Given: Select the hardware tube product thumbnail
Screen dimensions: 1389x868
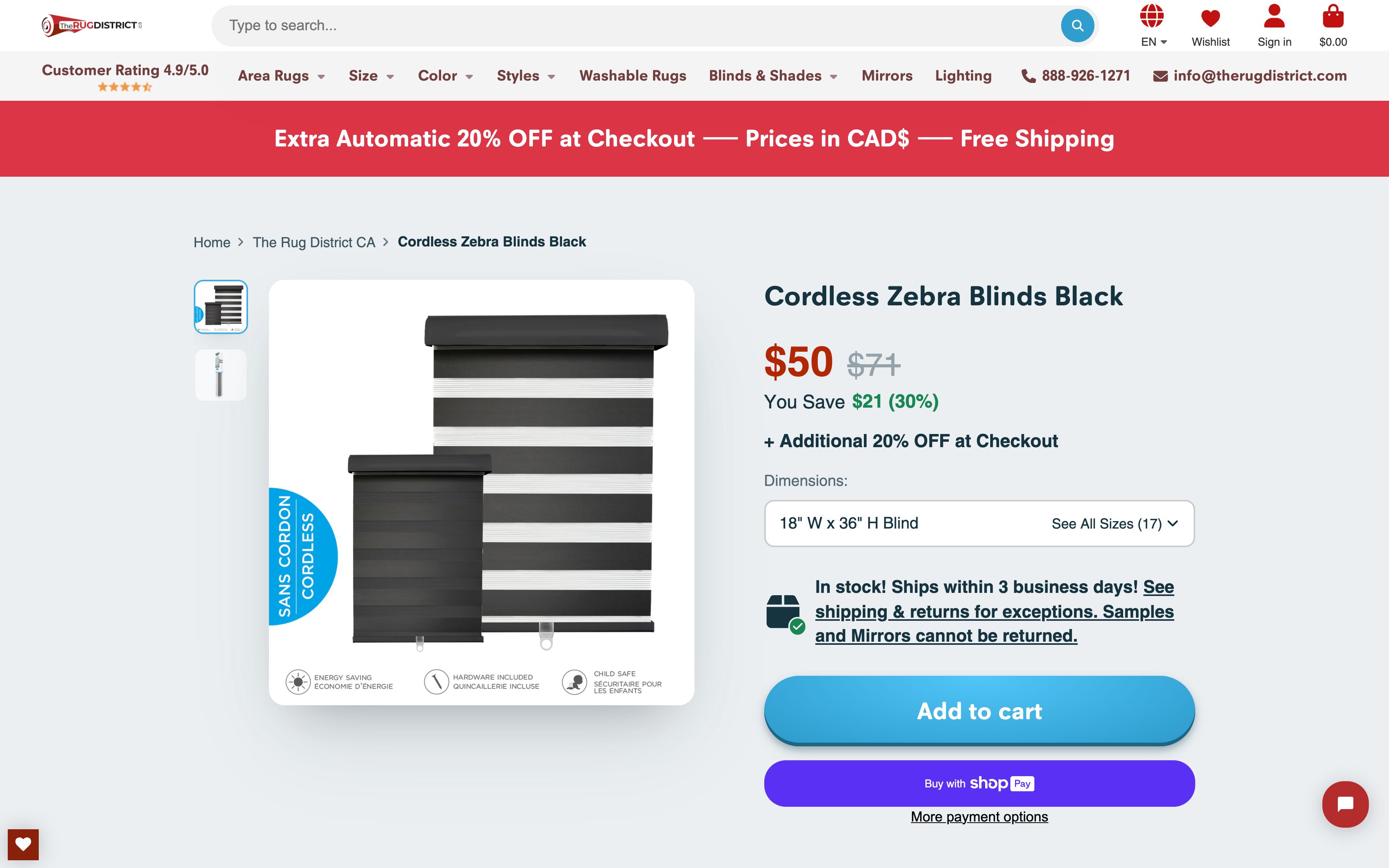Looking at the screenshot, I should click(221, 374).
